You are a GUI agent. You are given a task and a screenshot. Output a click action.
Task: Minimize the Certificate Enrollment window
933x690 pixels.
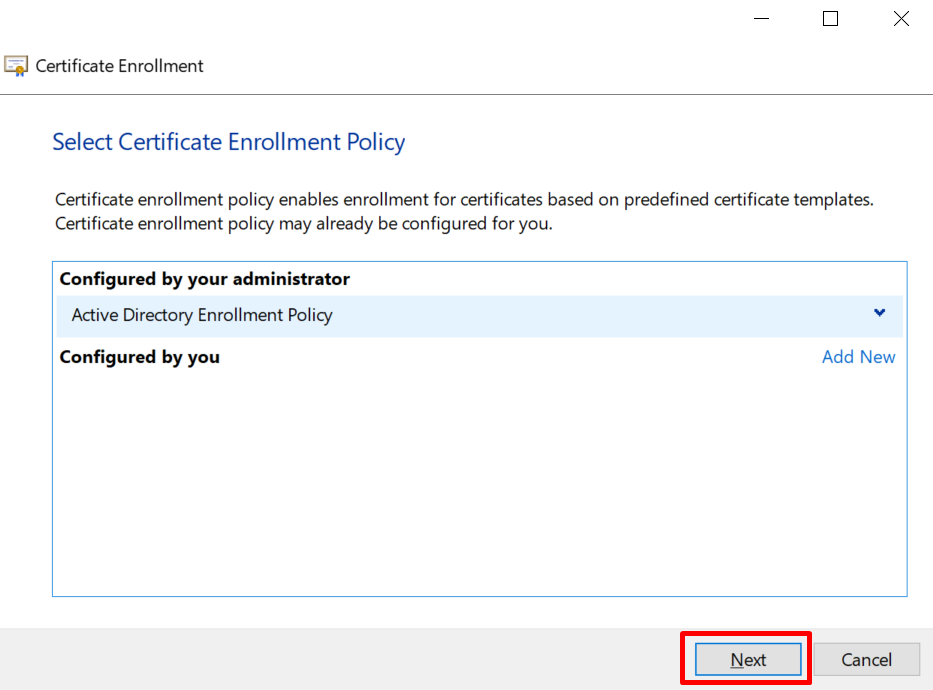762,18
